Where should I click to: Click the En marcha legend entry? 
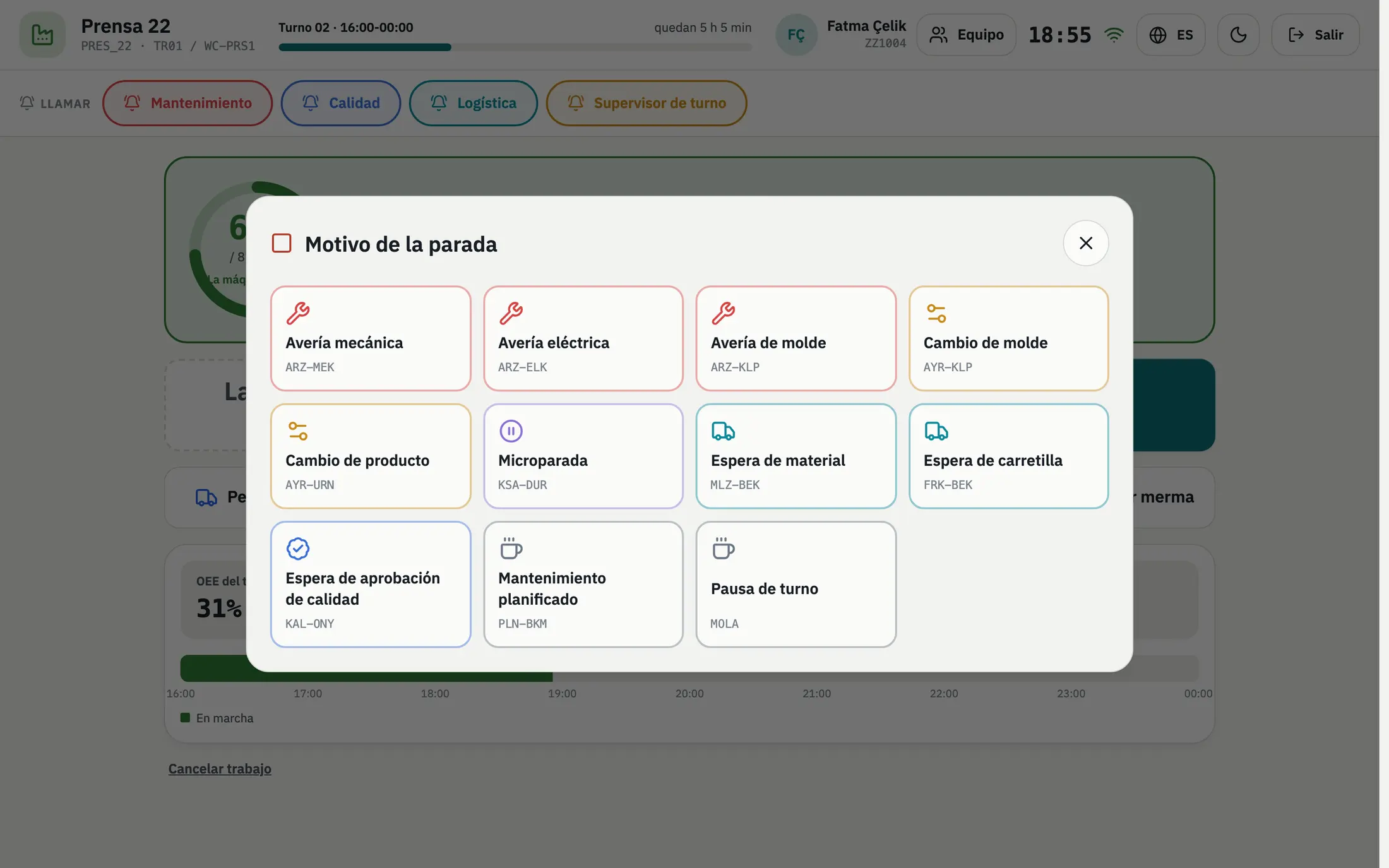217,718
